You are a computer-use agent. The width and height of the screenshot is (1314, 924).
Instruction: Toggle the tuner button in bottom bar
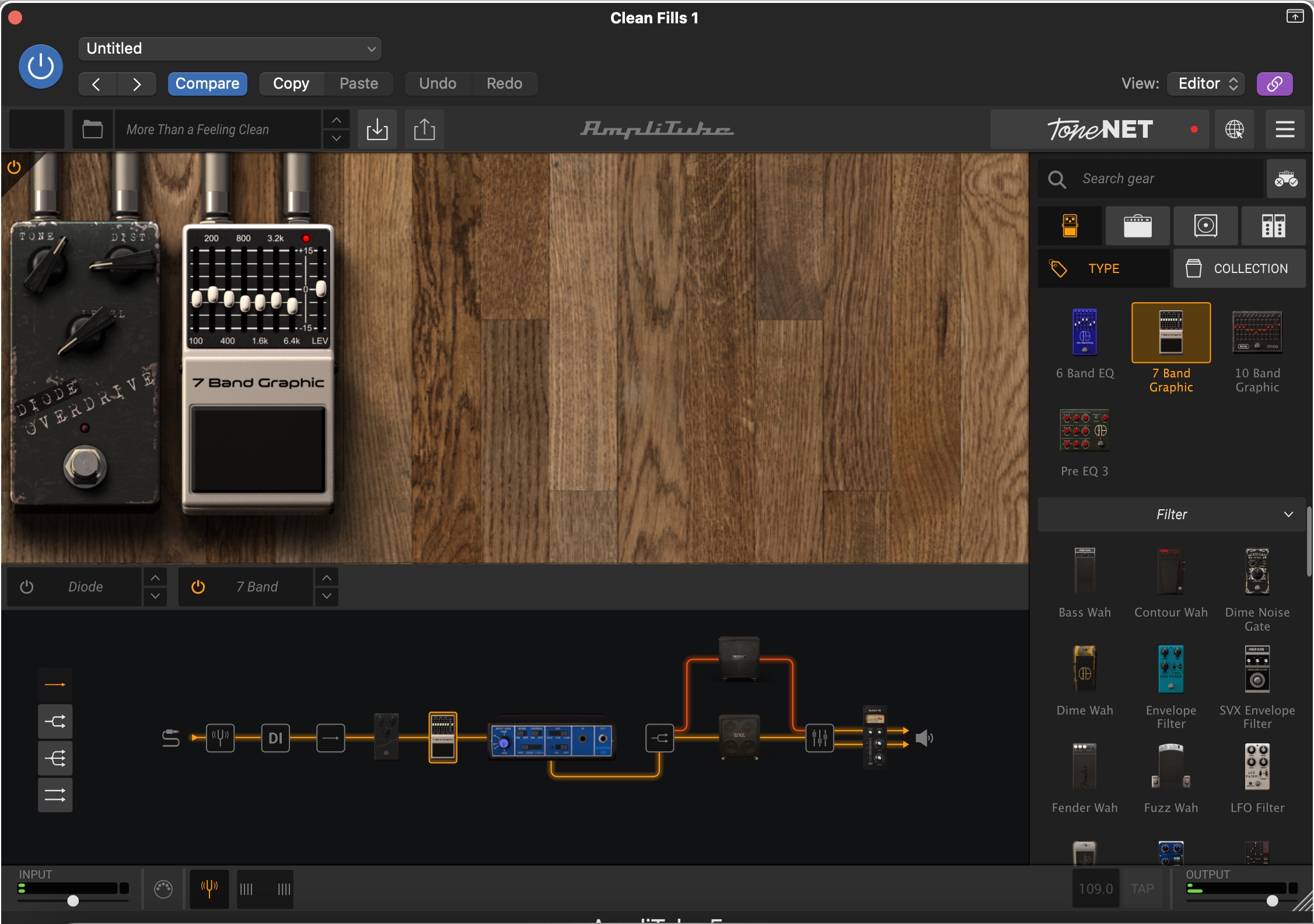pos(209,888)
